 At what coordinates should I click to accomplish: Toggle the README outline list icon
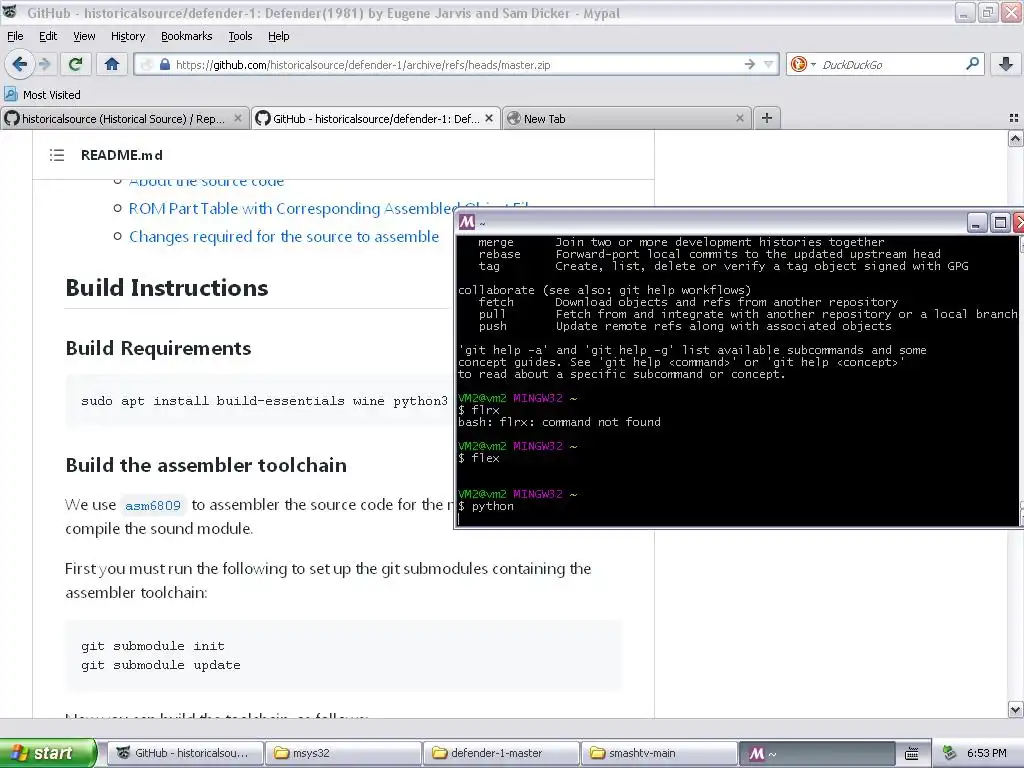point(57,155)
